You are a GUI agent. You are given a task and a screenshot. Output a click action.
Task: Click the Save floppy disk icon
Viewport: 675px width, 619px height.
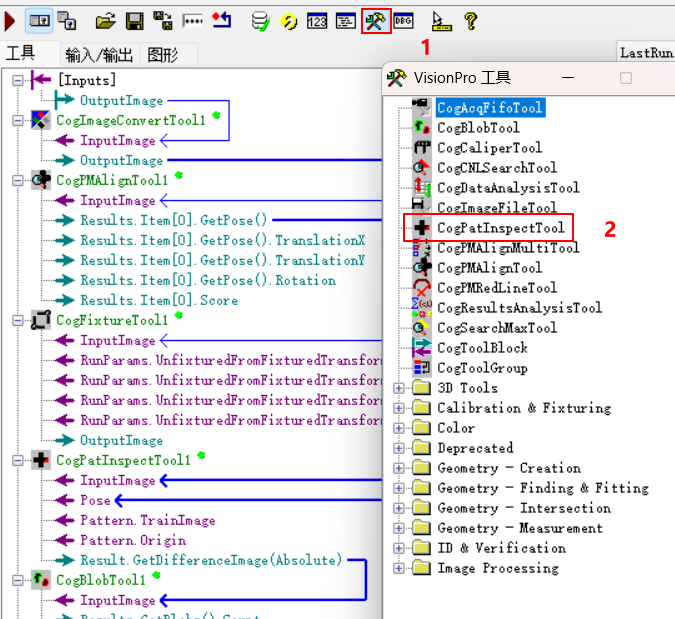point(134,21)
